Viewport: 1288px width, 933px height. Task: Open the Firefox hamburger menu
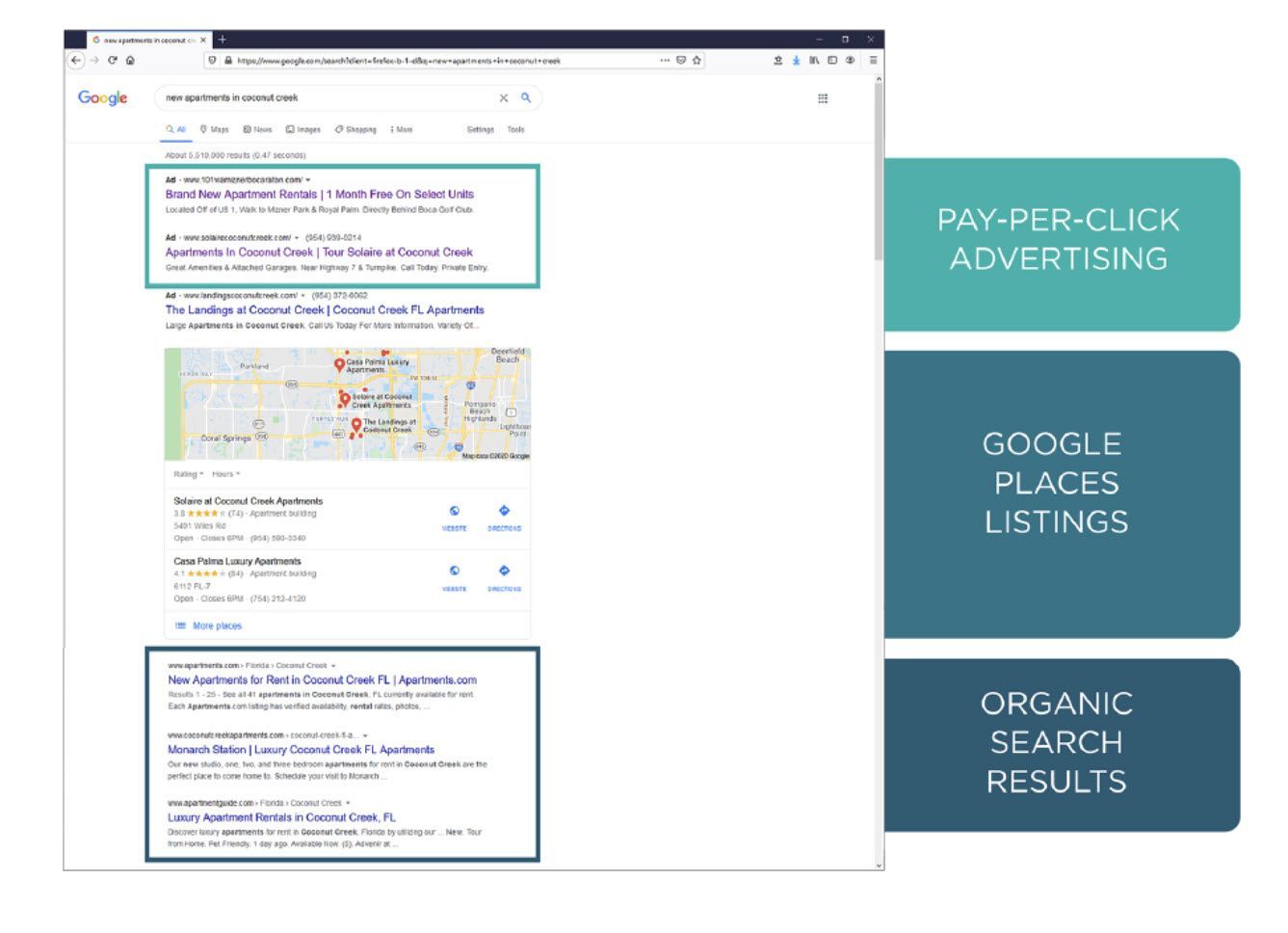pyautogui.click(x=873, y=60)
